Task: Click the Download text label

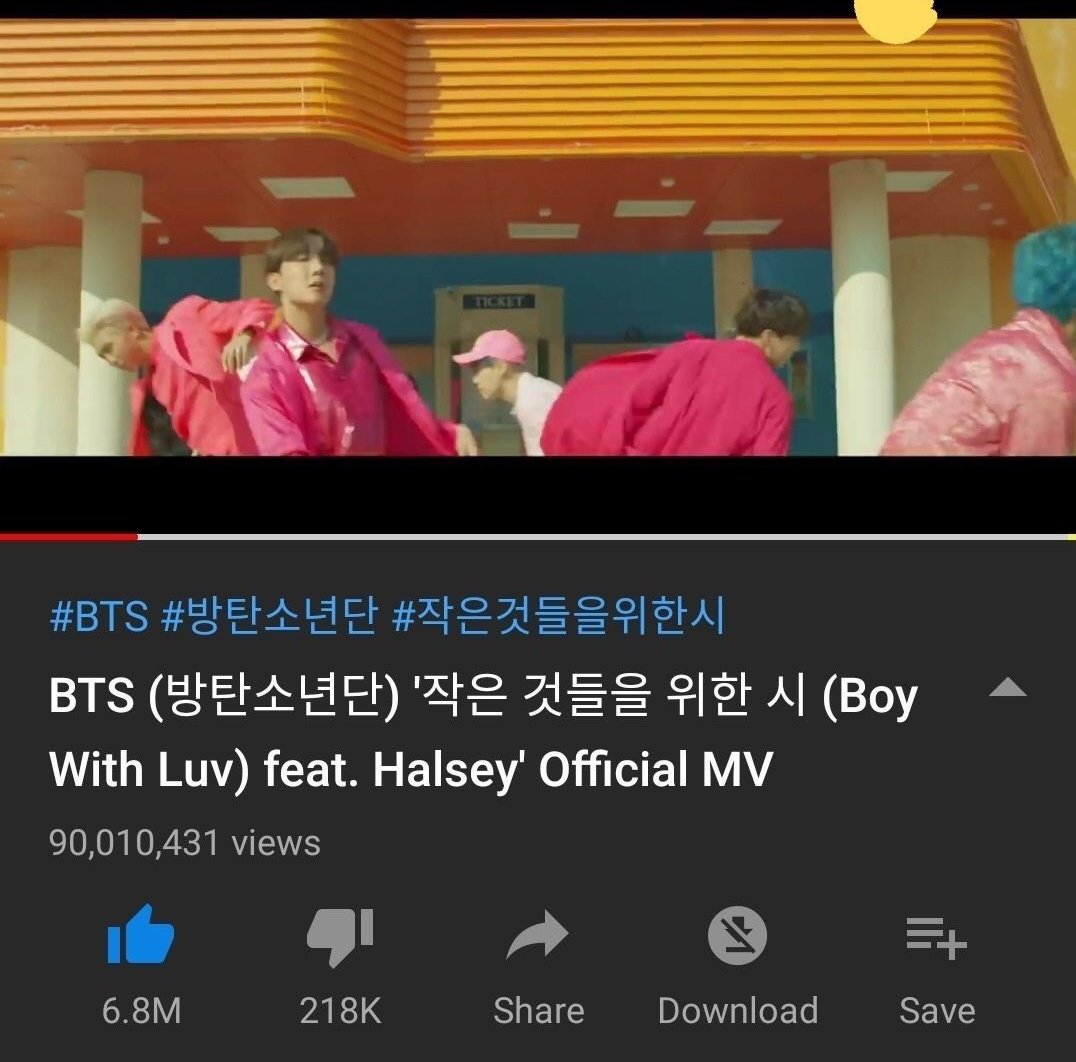Action: [738, 1011]
